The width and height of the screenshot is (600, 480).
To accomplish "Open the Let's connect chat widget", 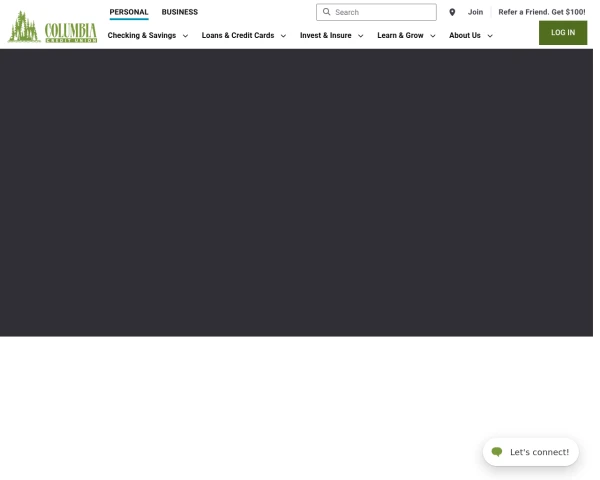I will pyautogui.click(x=531, y=452).
